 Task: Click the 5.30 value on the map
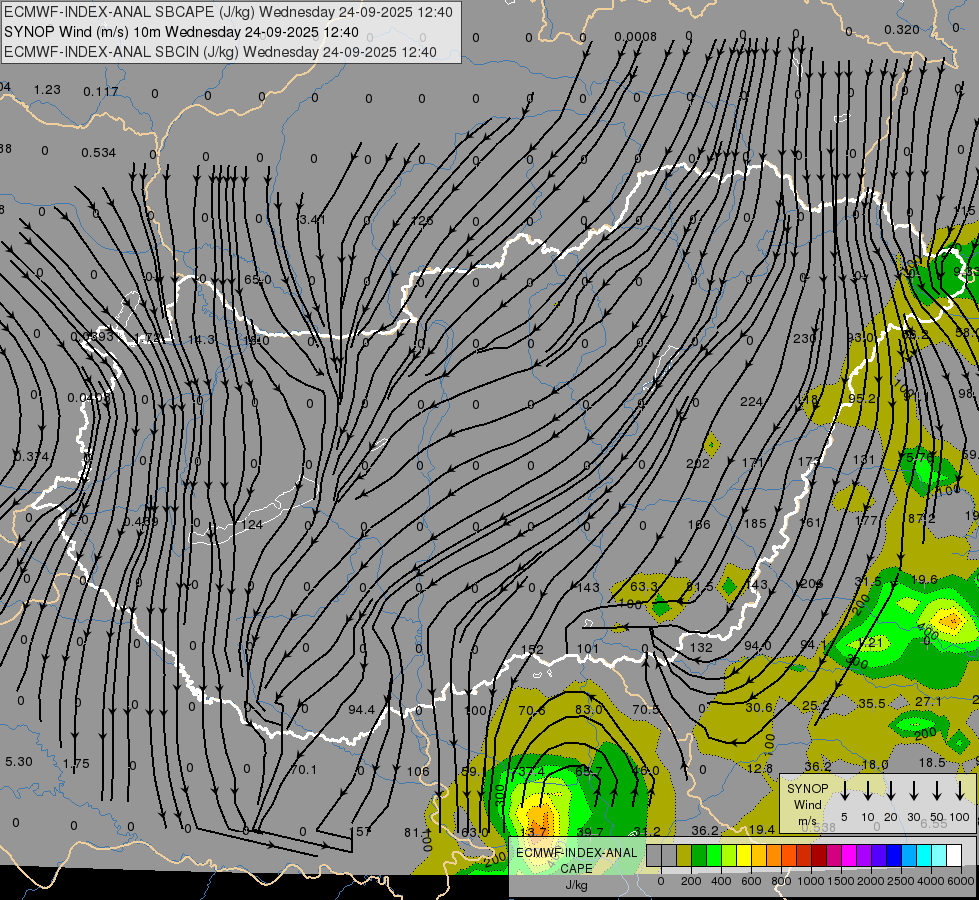pos(19,762)
